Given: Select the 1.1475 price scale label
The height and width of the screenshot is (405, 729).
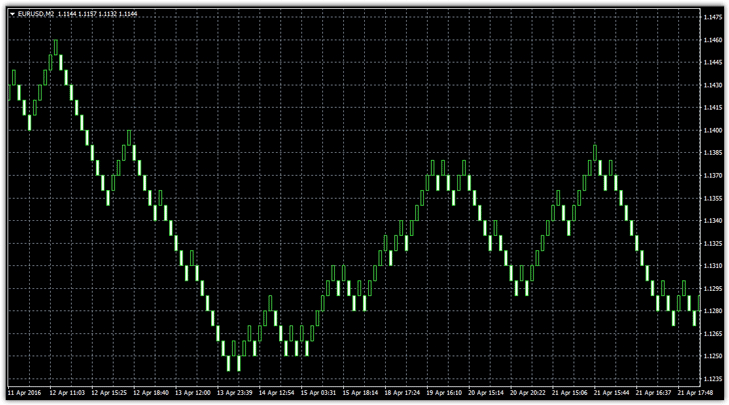Looking at the screenshot, I should point(712,17).
